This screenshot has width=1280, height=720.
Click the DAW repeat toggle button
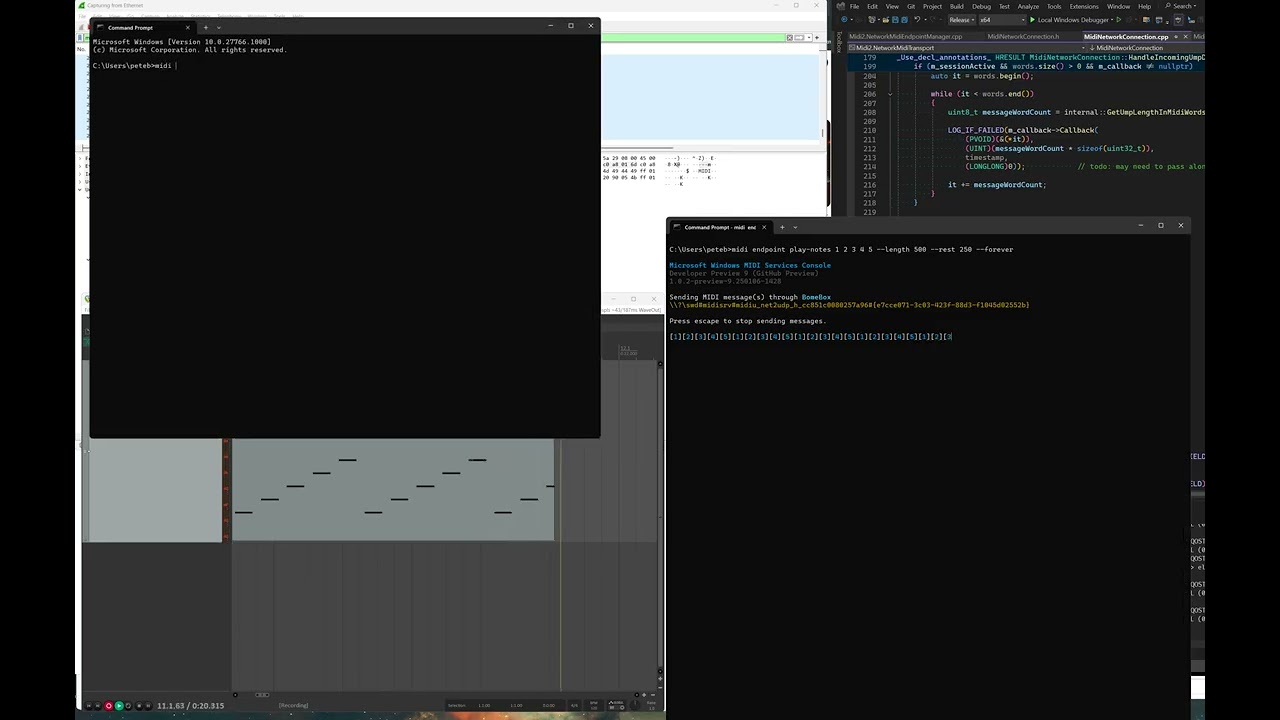coord(128,706)
